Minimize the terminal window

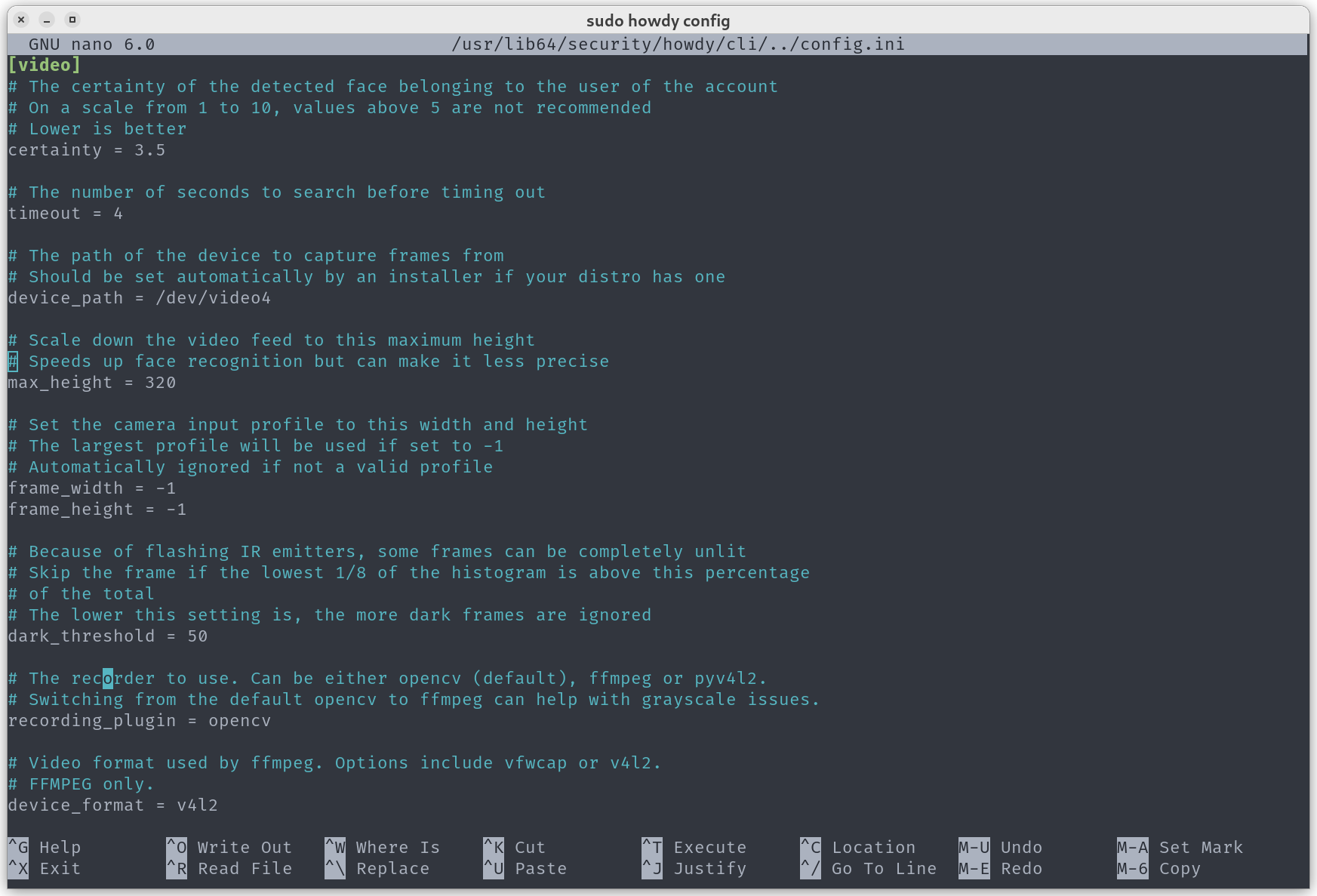pyautogui.click(x=47, y=20)
